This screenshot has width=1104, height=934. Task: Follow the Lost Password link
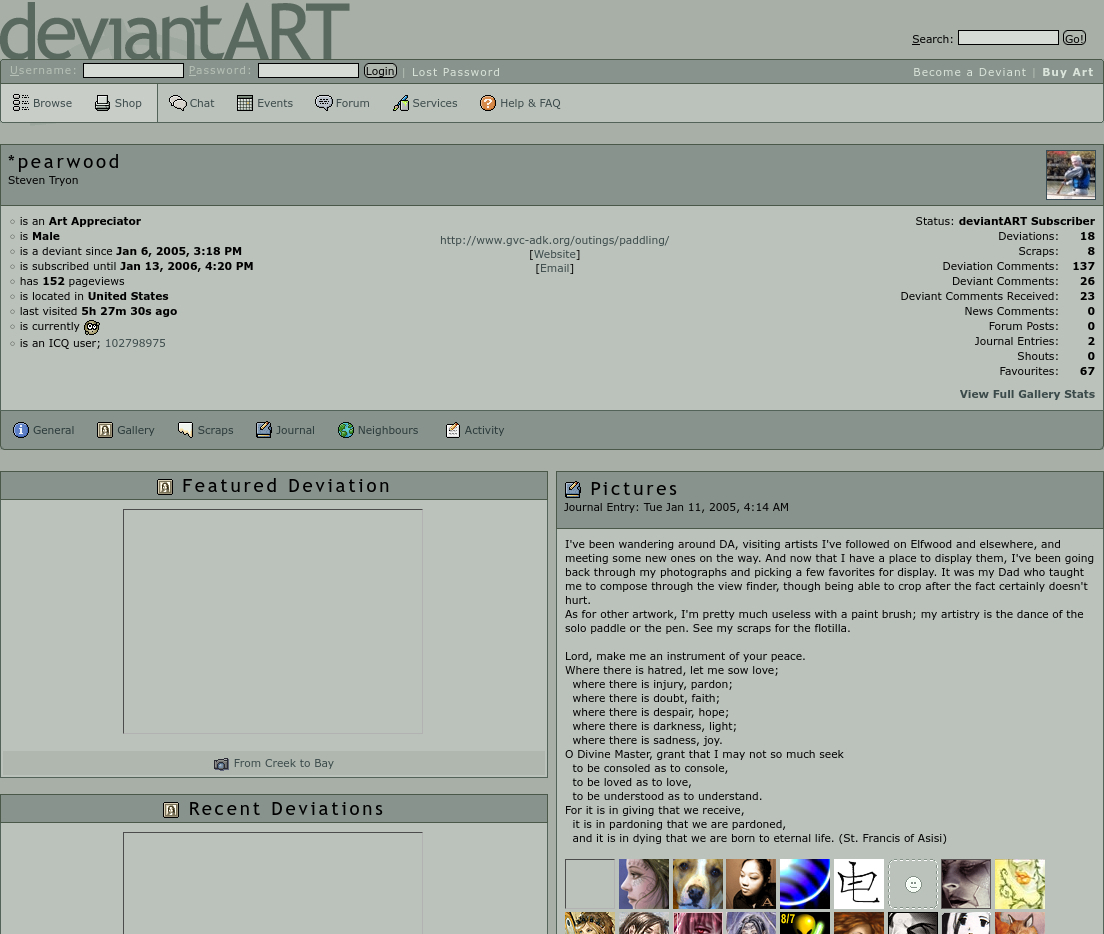click(456, 72)
